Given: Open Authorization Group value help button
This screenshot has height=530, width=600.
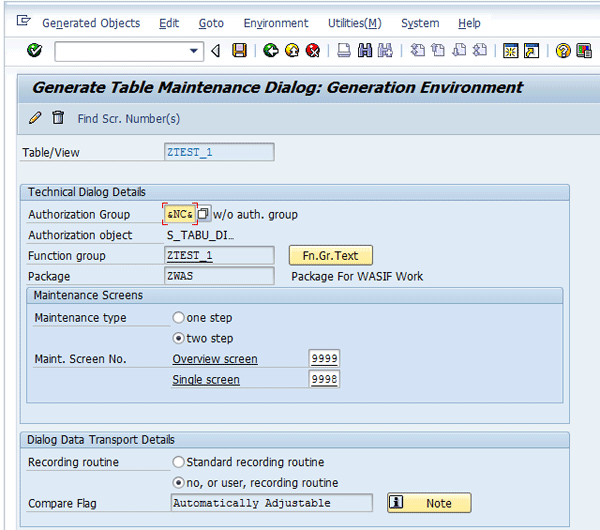Looking at the screenshot, I should pos(203,214).
